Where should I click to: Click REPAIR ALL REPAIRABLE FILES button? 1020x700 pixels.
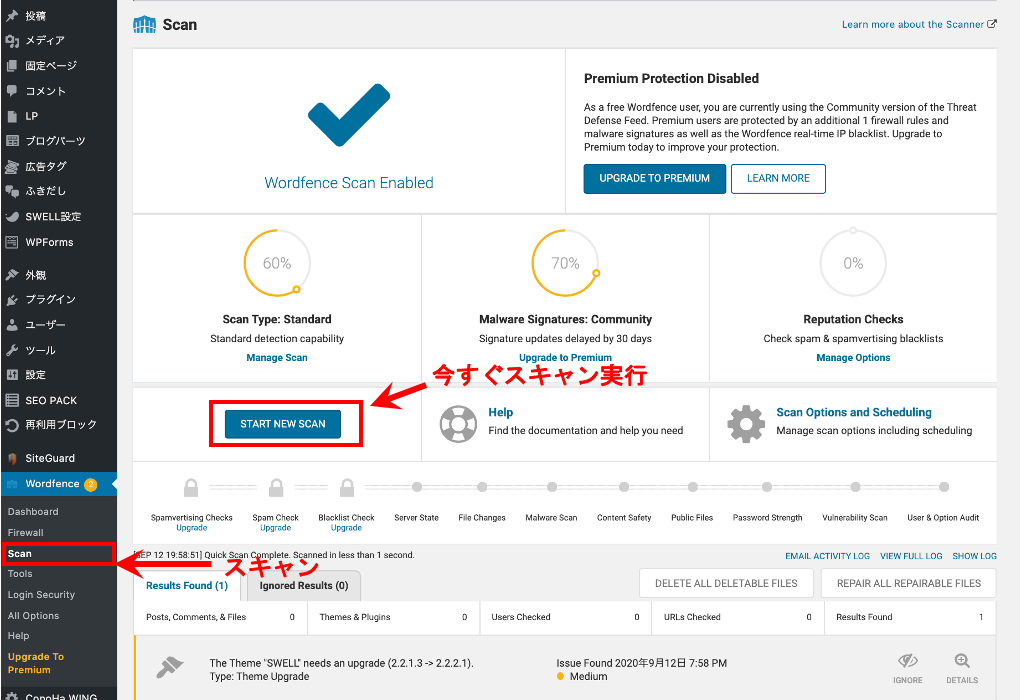click(909, 584)
